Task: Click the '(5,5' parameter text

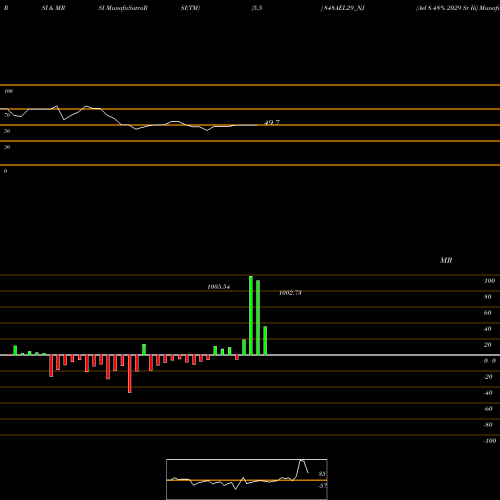Action: point(257,8)
